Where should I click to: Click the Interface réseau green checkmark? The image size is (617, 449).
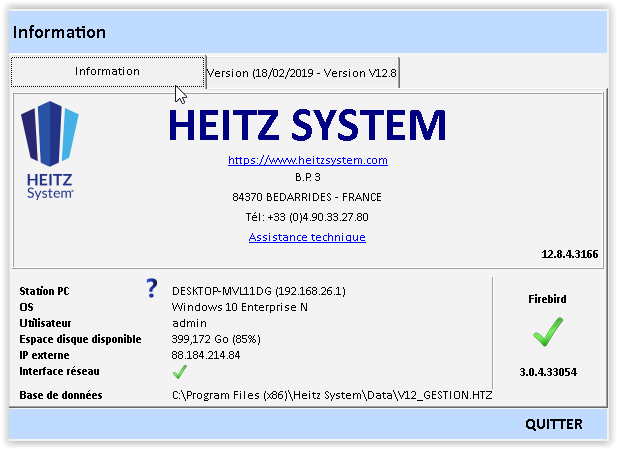[180, 371]
